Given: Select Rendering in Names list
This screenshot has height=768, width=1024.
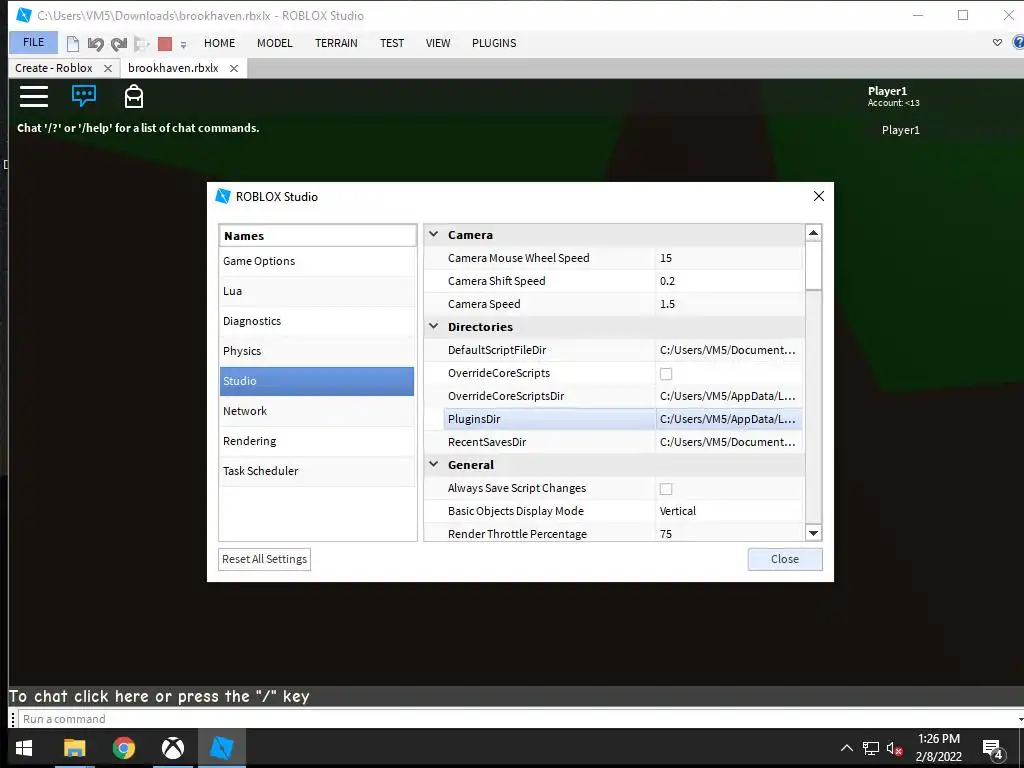Looking at the screenshot, I should [x=317, y=441].
